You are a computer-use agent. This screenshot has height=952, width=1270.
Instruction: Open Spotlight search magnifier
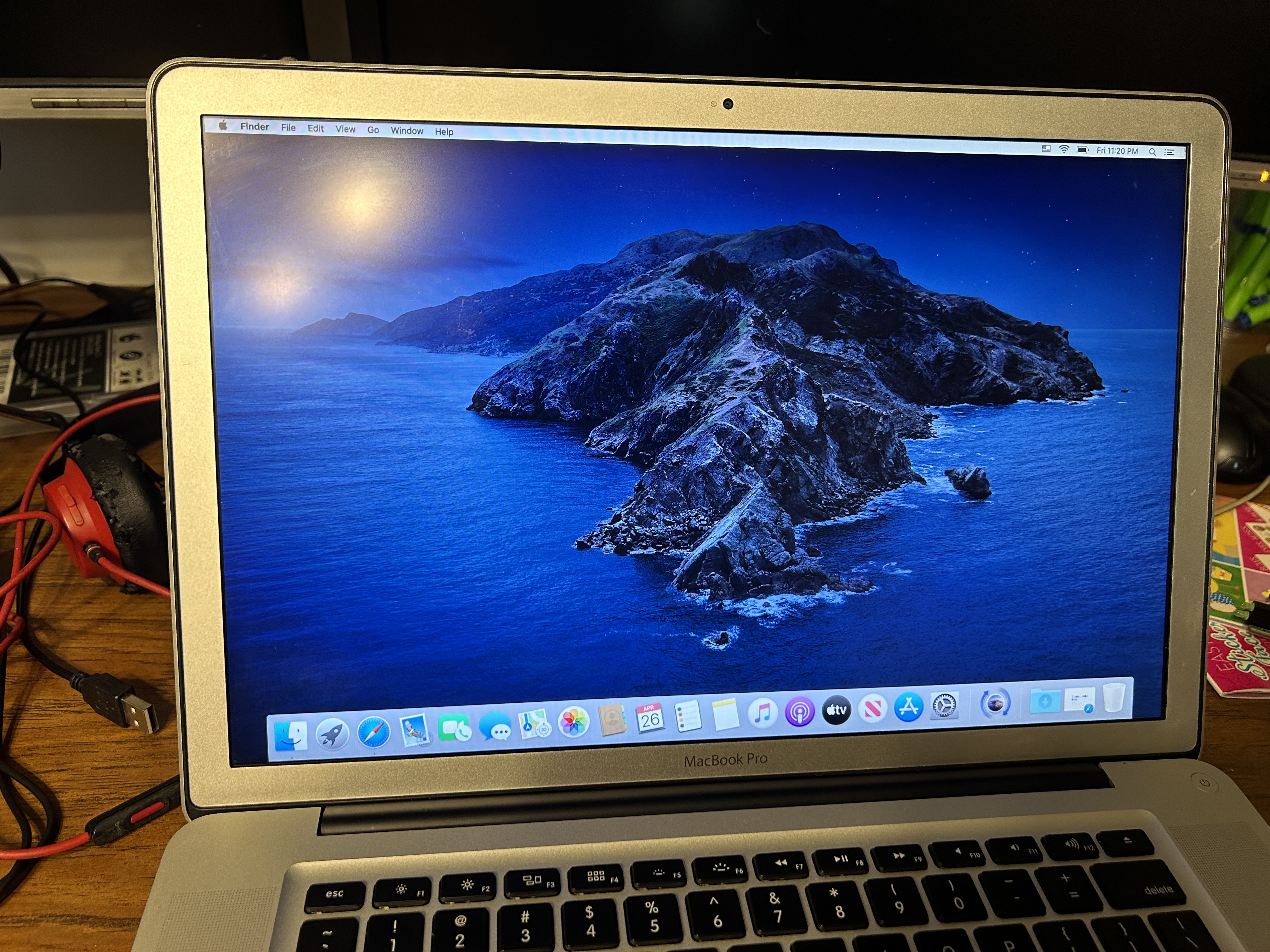(x=1152, y=152)
